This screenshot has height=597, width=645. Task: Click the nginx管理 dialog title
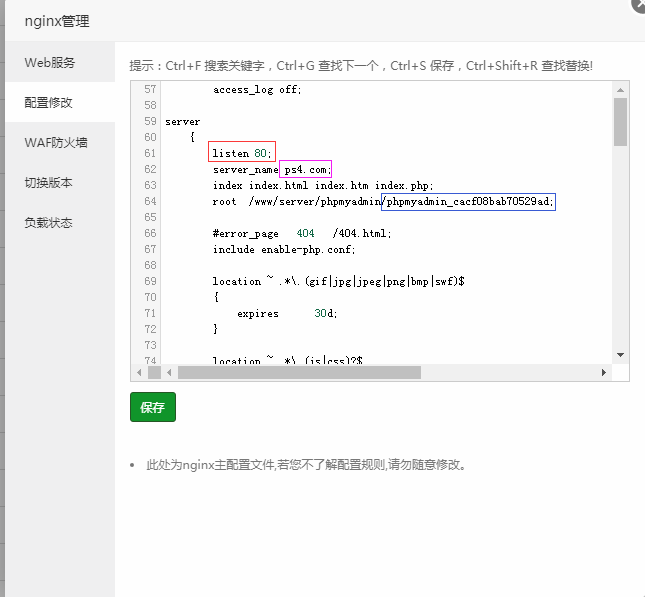57,21
